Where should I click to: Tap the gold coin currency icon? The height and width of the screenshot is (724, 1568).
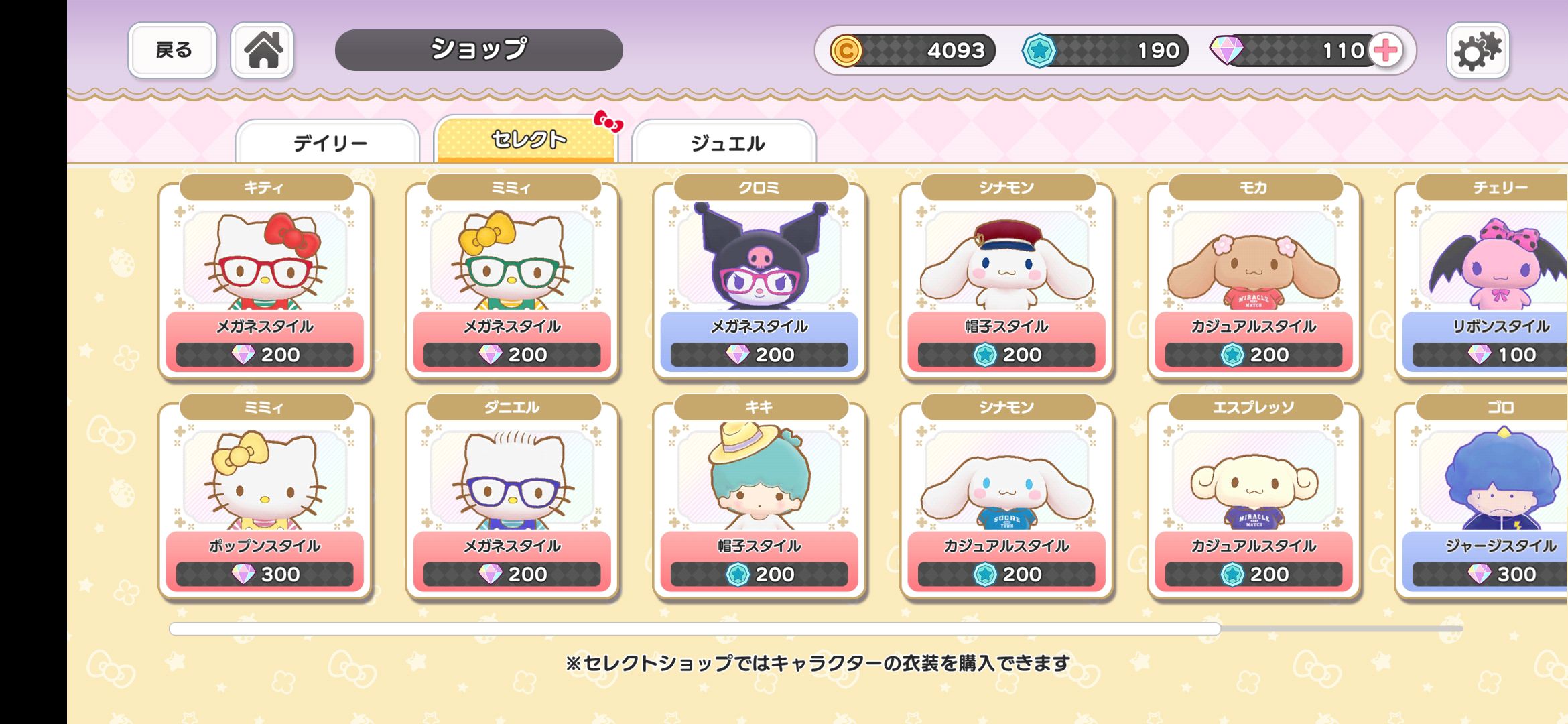846,50
